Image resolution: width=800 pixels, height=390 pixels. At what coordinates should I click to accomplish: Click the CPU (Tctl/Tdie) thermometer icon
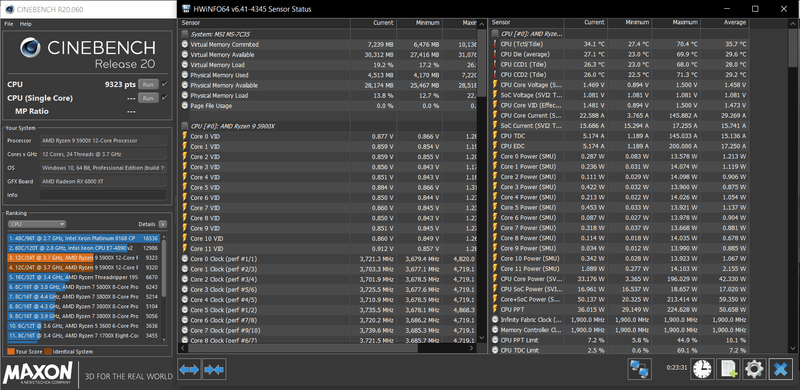tap(494, 44)
